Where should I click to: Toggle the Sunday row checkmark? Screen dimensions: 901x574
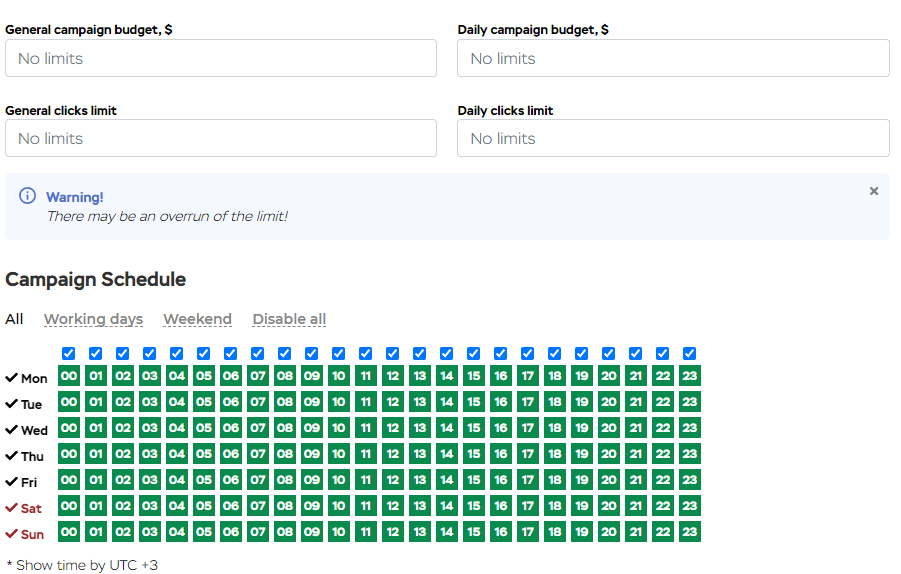[12, 534]
